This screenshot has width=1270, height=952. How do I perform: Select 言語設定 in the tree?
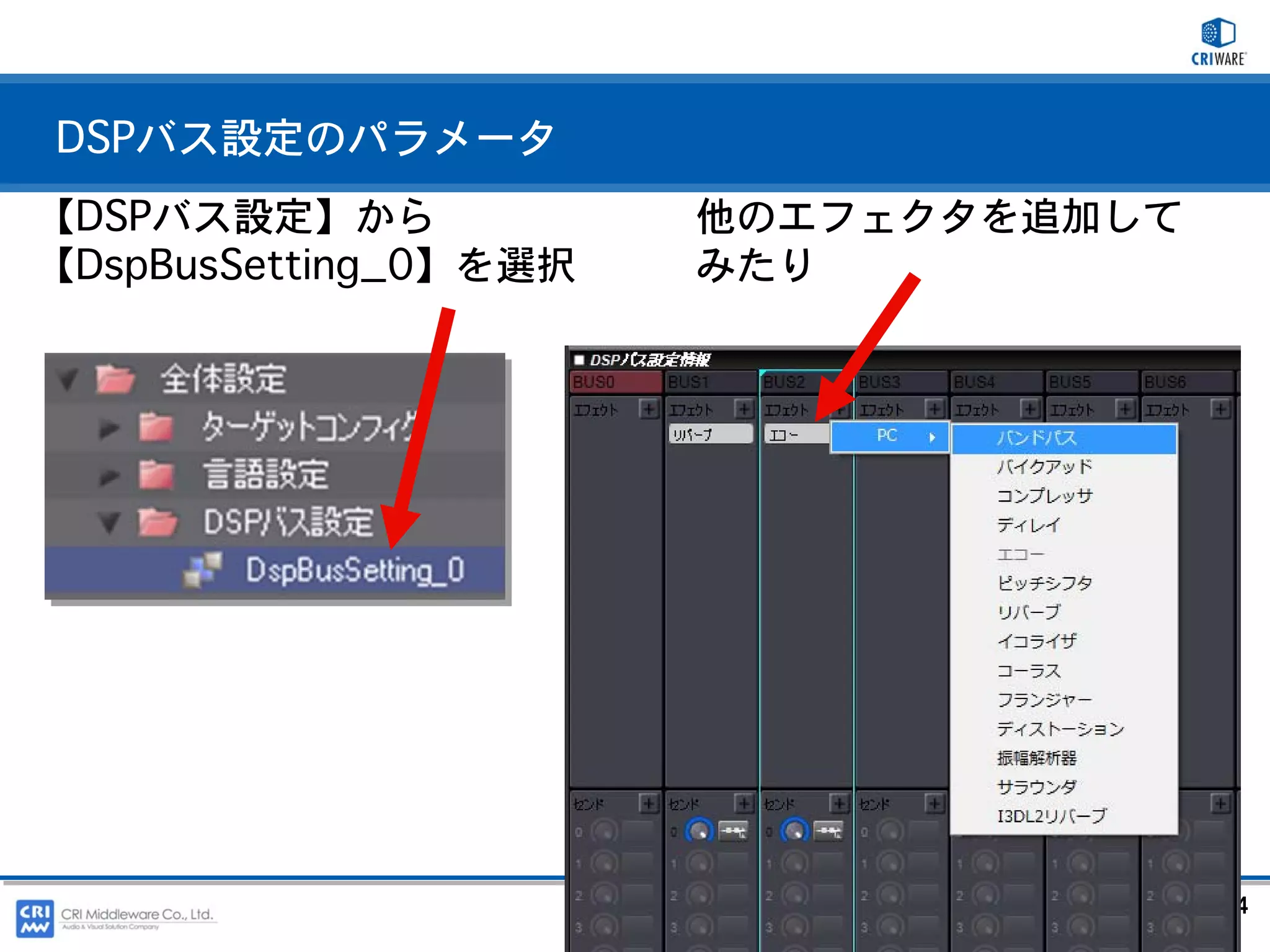coord(266,475)
